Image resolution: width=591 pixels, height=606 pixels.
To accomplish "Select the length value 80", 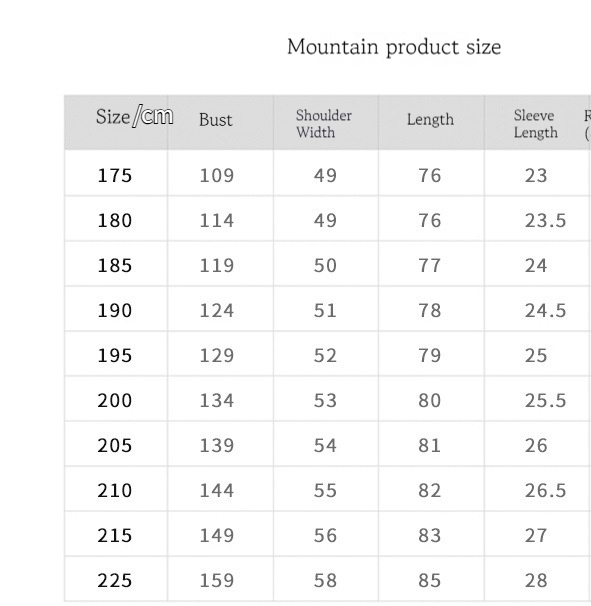I will point(429,400).
